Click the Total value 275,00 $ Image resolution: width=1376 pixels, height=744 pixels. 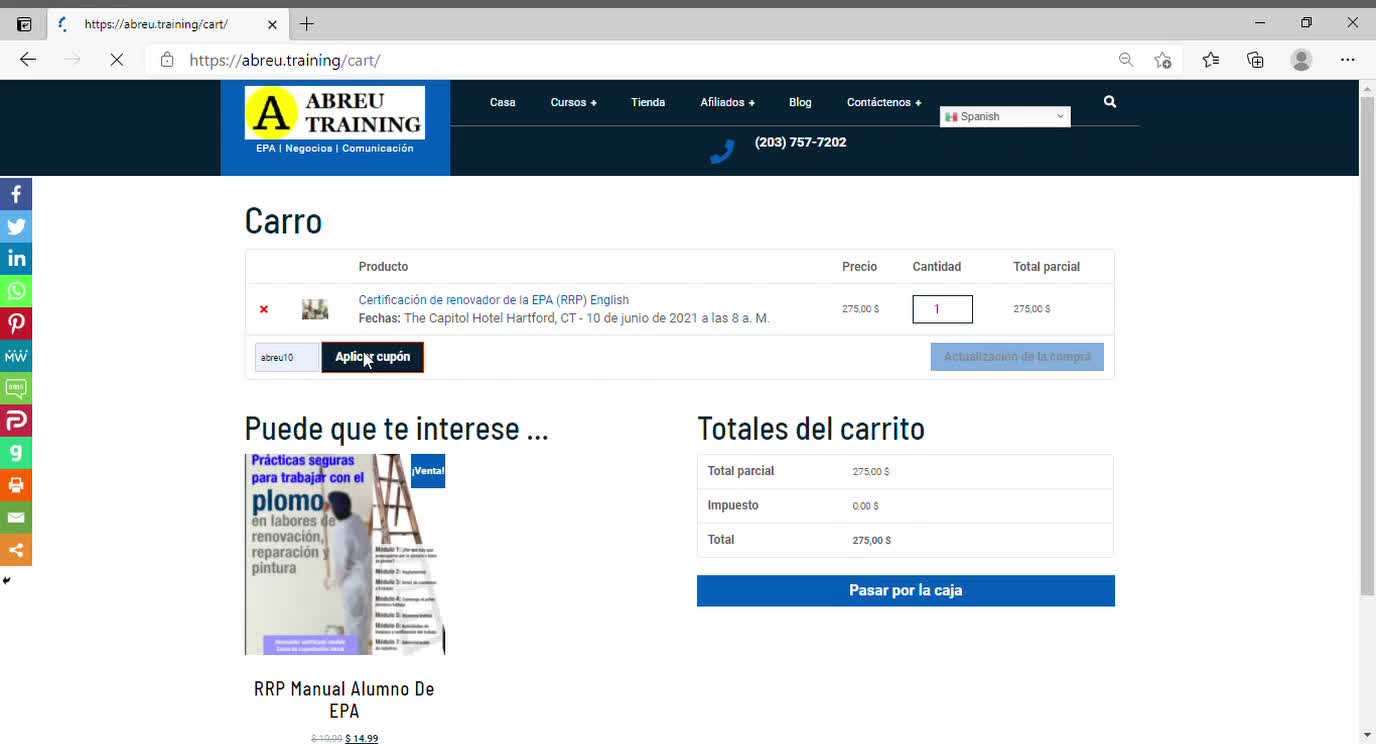(871, 540)
